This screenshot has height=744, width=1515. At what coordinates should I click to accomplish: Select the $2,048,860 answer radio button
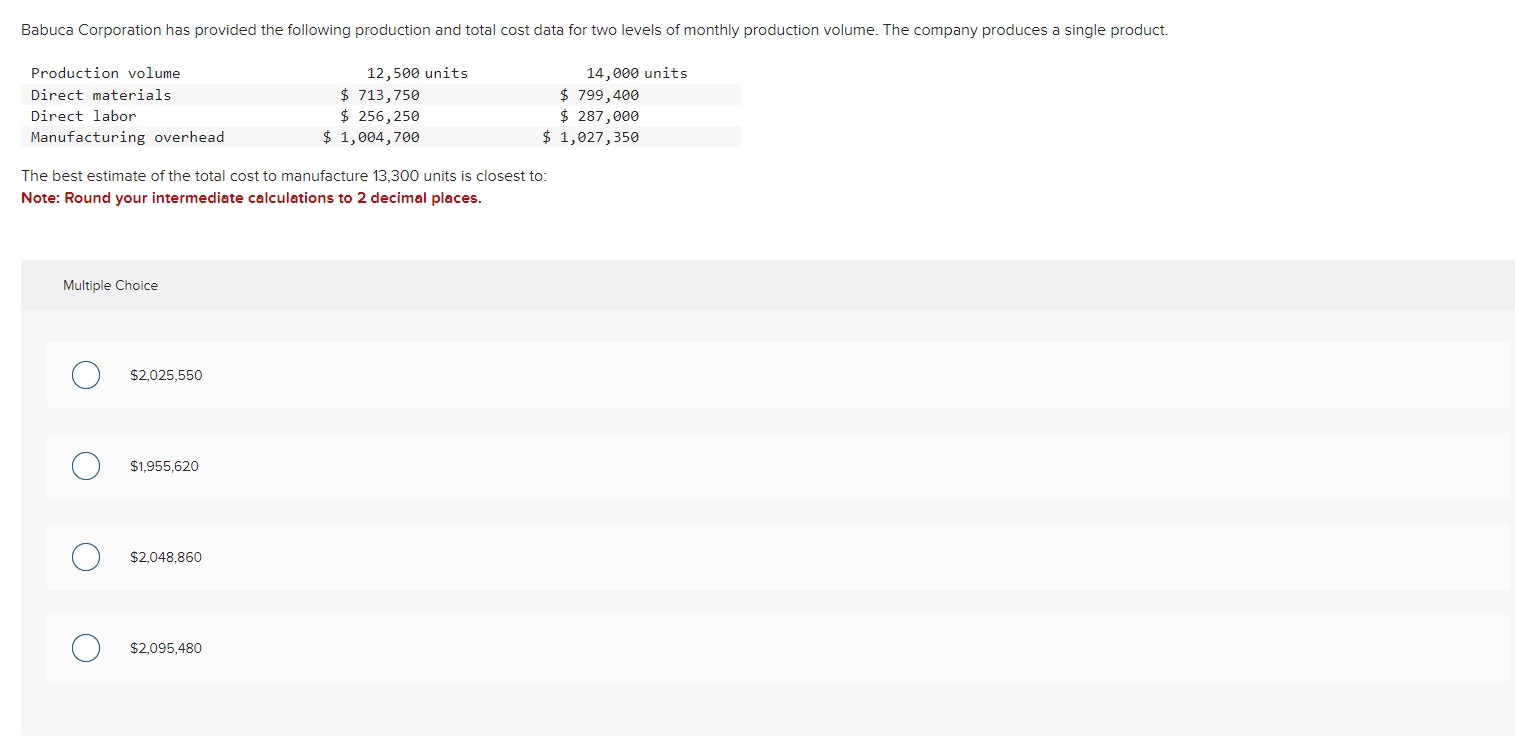(85, 557)
